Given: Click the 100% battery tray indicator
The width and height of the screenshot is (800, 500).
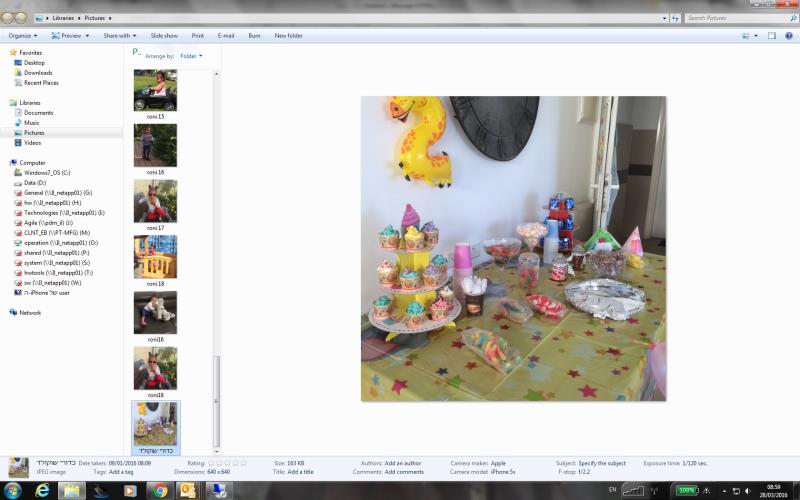Looking at the screenshot, I should pyautogui.click(x=686, y=491).
